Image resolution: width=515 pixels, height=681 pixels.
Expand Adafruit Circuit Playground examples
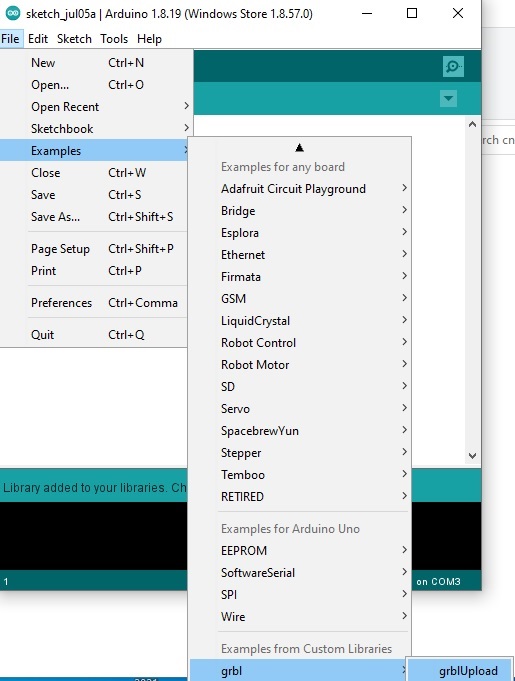tap(300, 189)
